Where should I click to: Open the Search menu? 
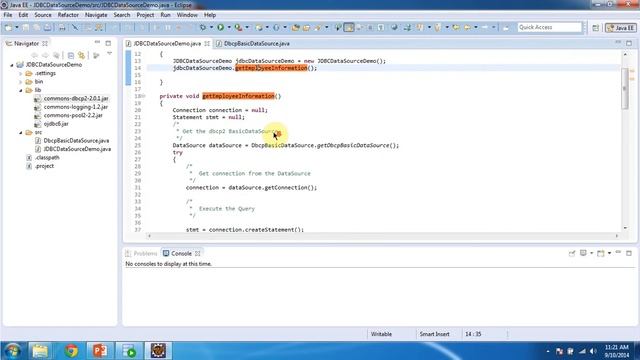122,15
